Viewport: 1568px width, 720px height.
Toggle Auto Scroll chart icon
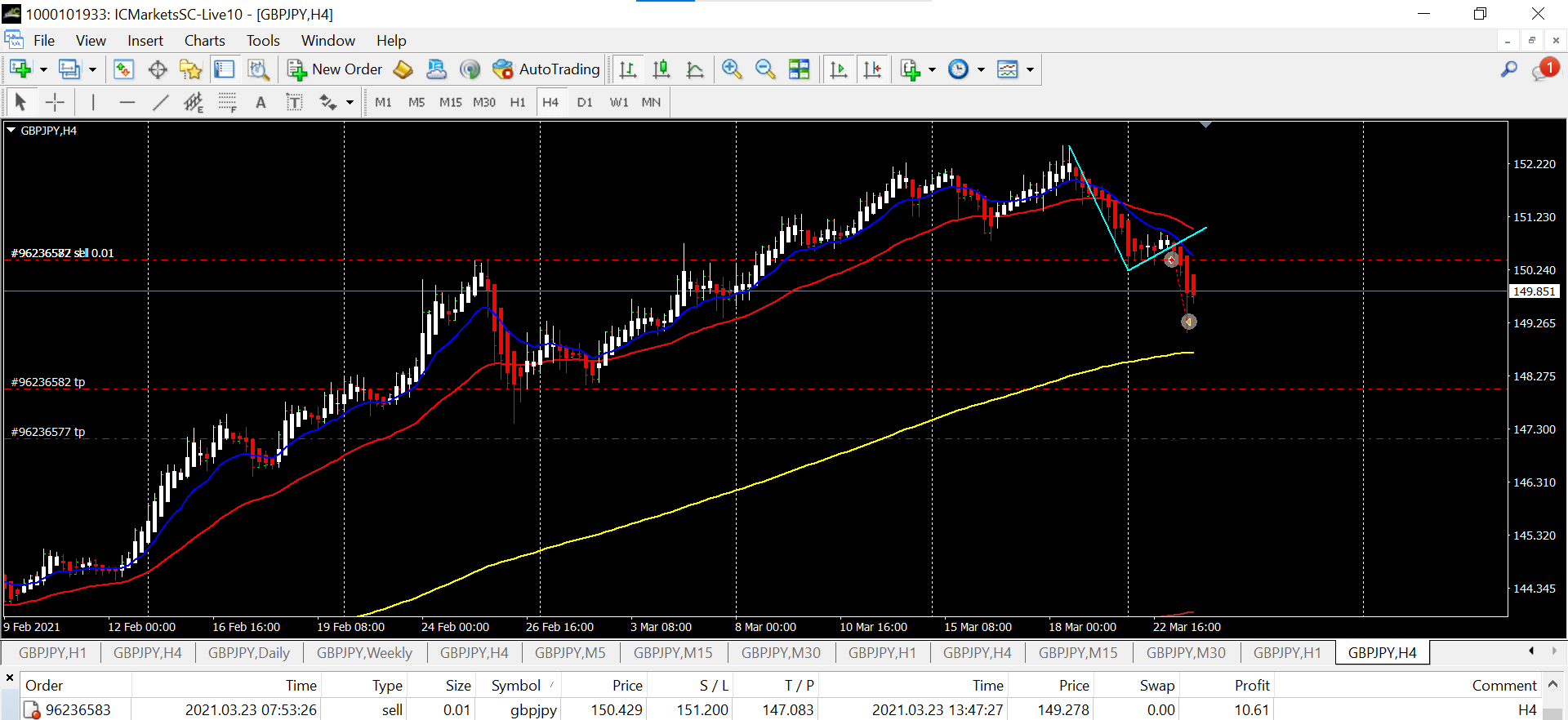coord(839,69)
